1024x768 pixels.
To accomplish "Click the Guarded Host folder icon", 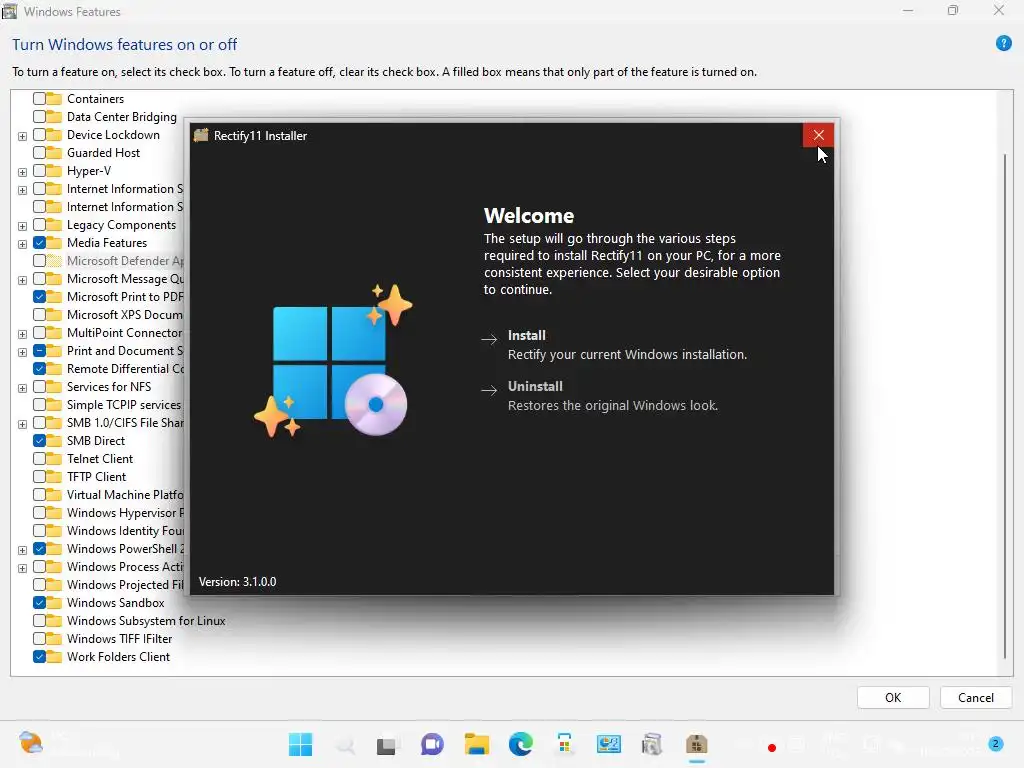I will tap(54, 153).
